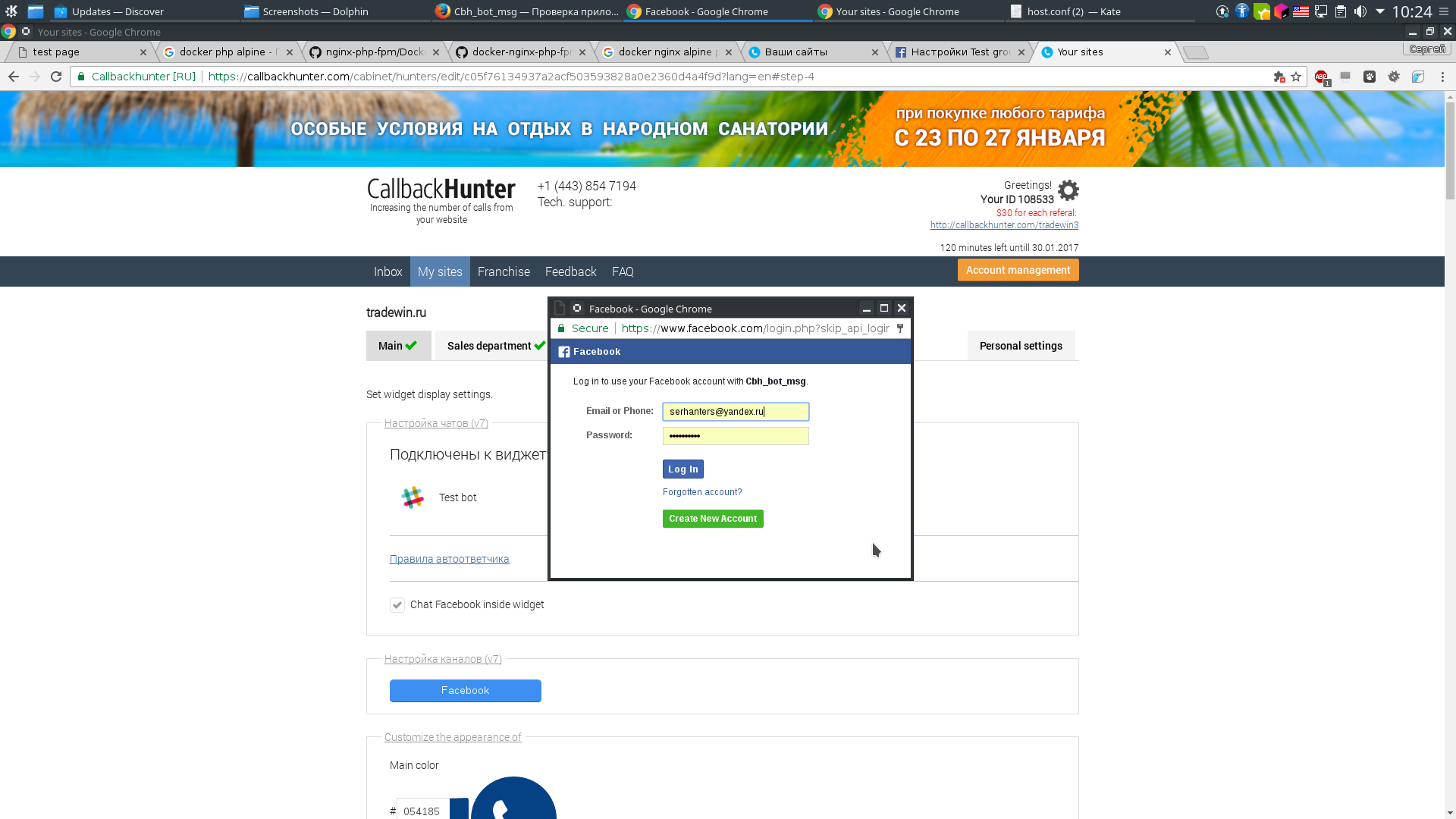Switch to nginx-php-fpm/Dock GitHub tab
Viewport: 1456px width, 819px height.
point(374,52)
